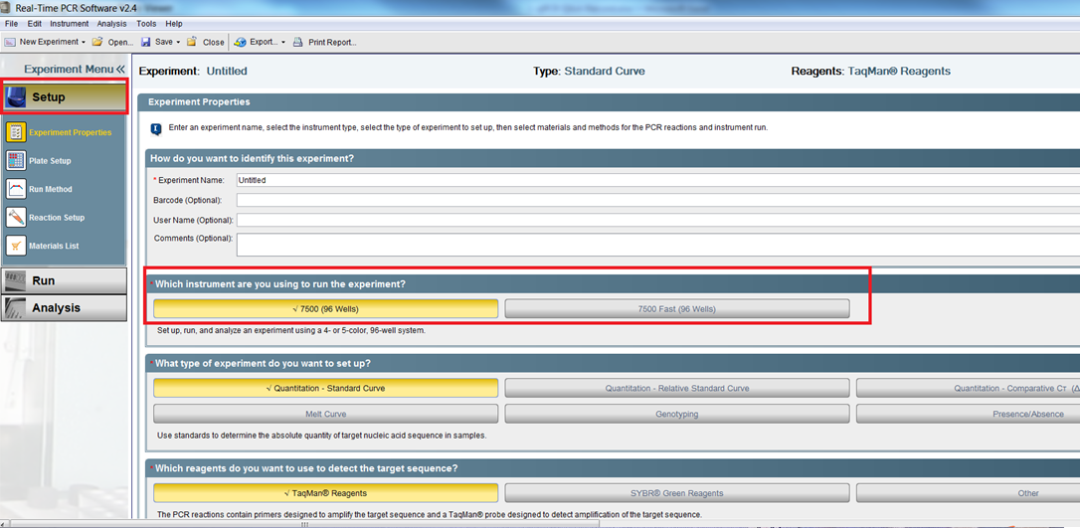Expand the Save dropdown arrow
The width and height of the screenshot is (1080, 528).
178,42
